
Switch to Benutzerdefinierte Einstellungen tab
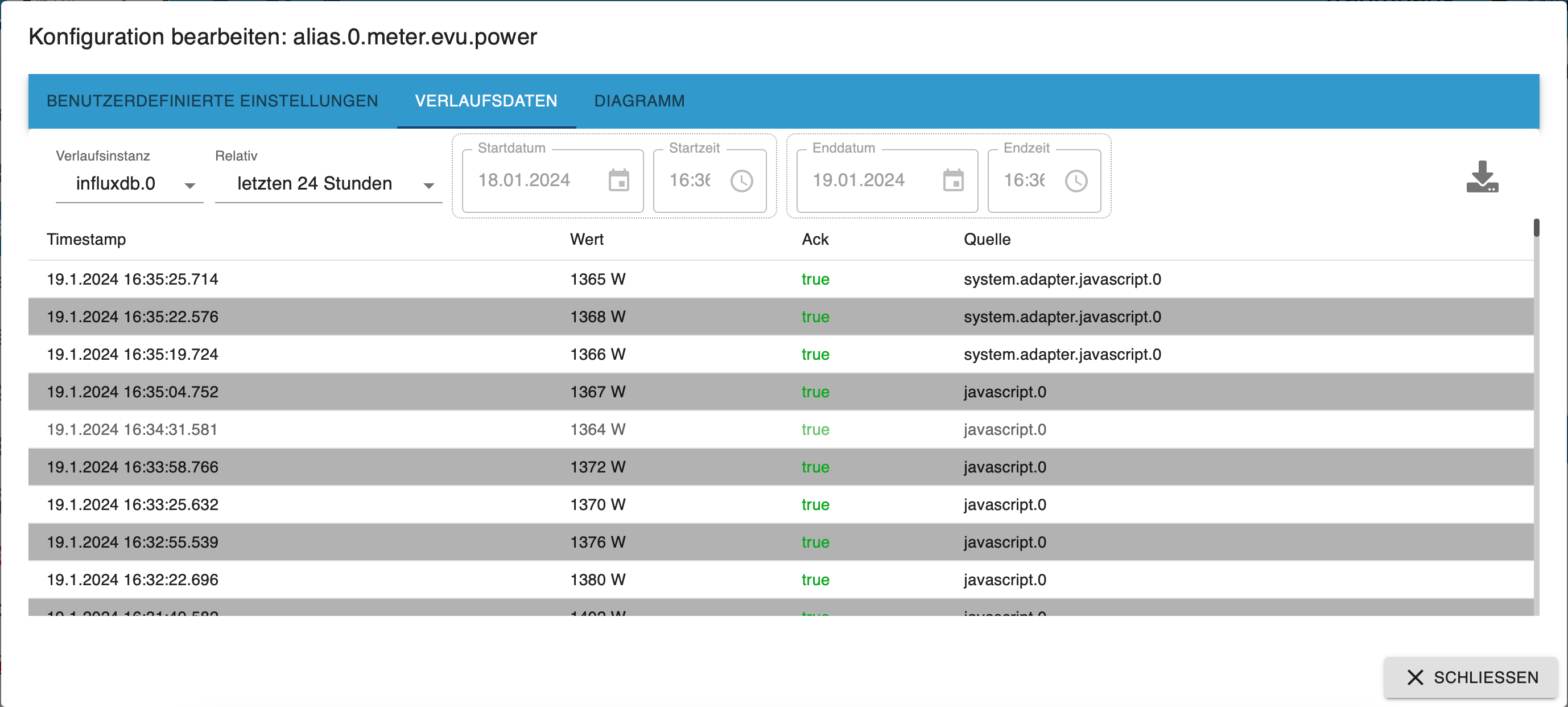coord(212,101)
